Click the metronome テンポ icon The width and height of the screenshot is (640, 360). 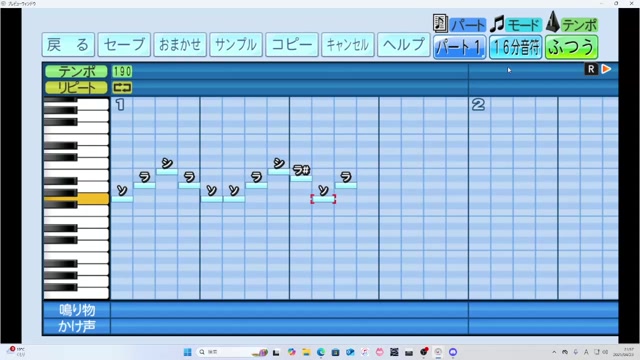point(553,22)
